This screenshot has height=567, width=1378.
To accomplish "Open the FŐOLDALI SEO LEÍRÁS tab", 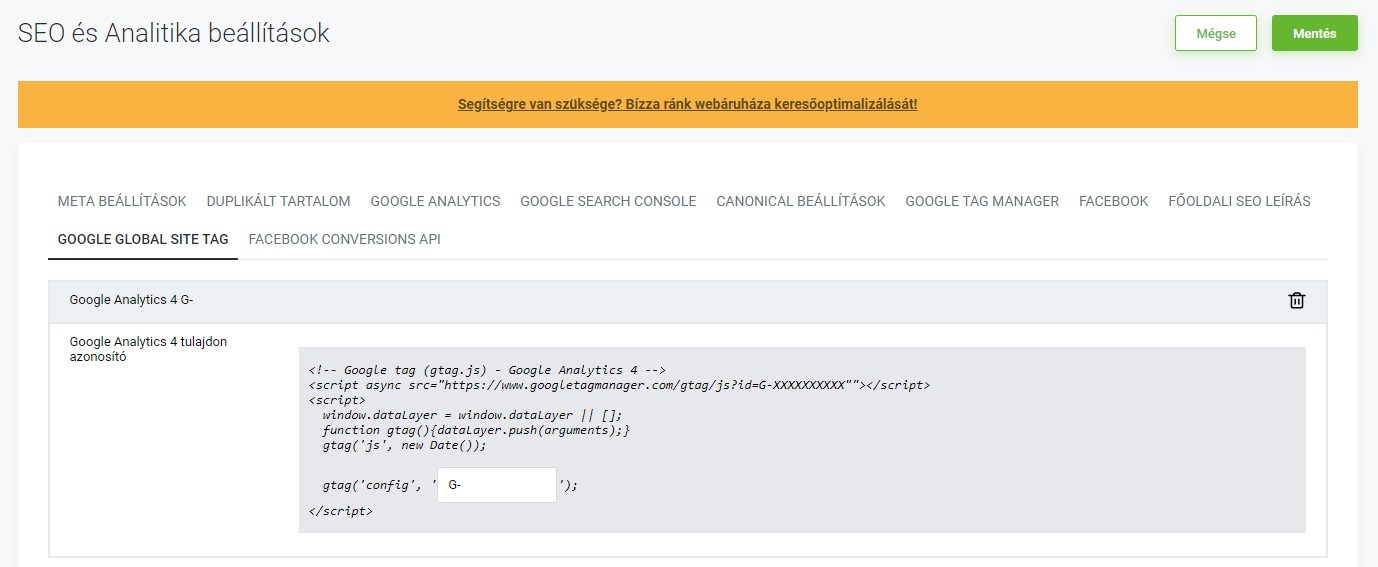I will coord(1239,201).
